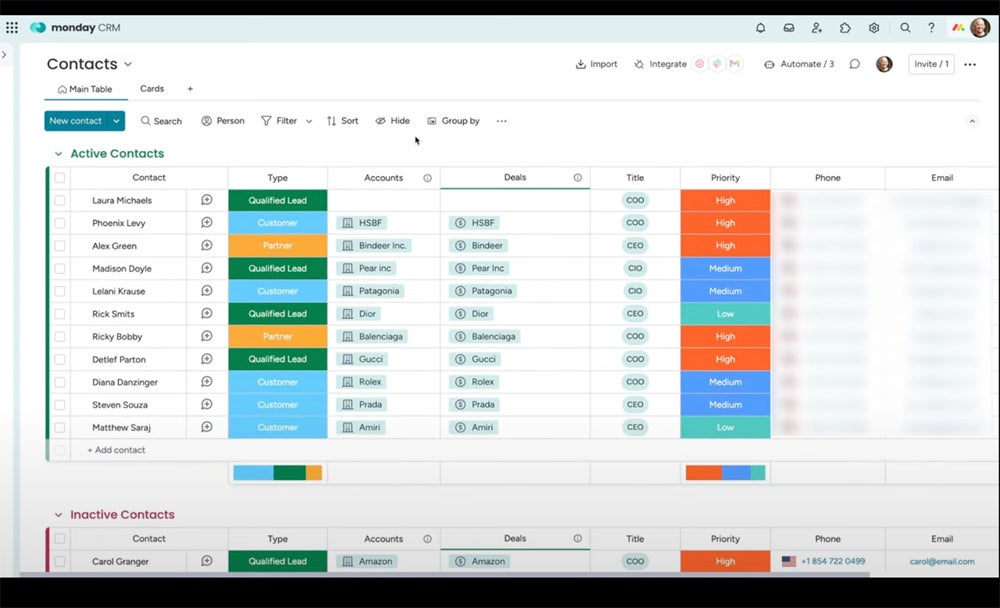This screenshot has width=1000, height=608.
Task: Open the user profile avatar at top right
Action: [980, 27]
